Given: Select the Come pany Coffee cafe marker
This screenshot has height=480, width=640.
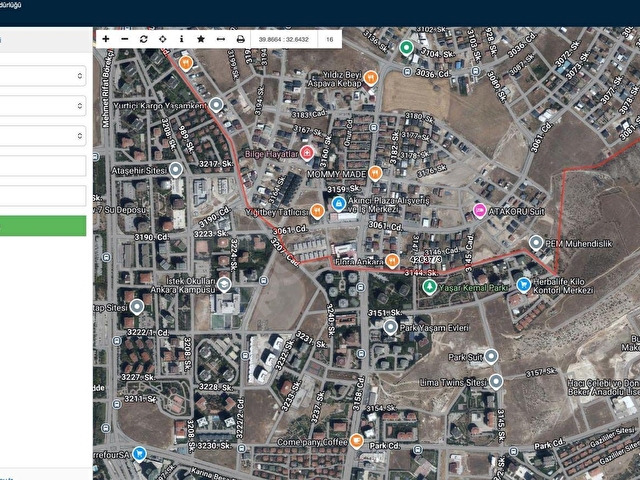Looking at the screenshot, I should 356,441.
